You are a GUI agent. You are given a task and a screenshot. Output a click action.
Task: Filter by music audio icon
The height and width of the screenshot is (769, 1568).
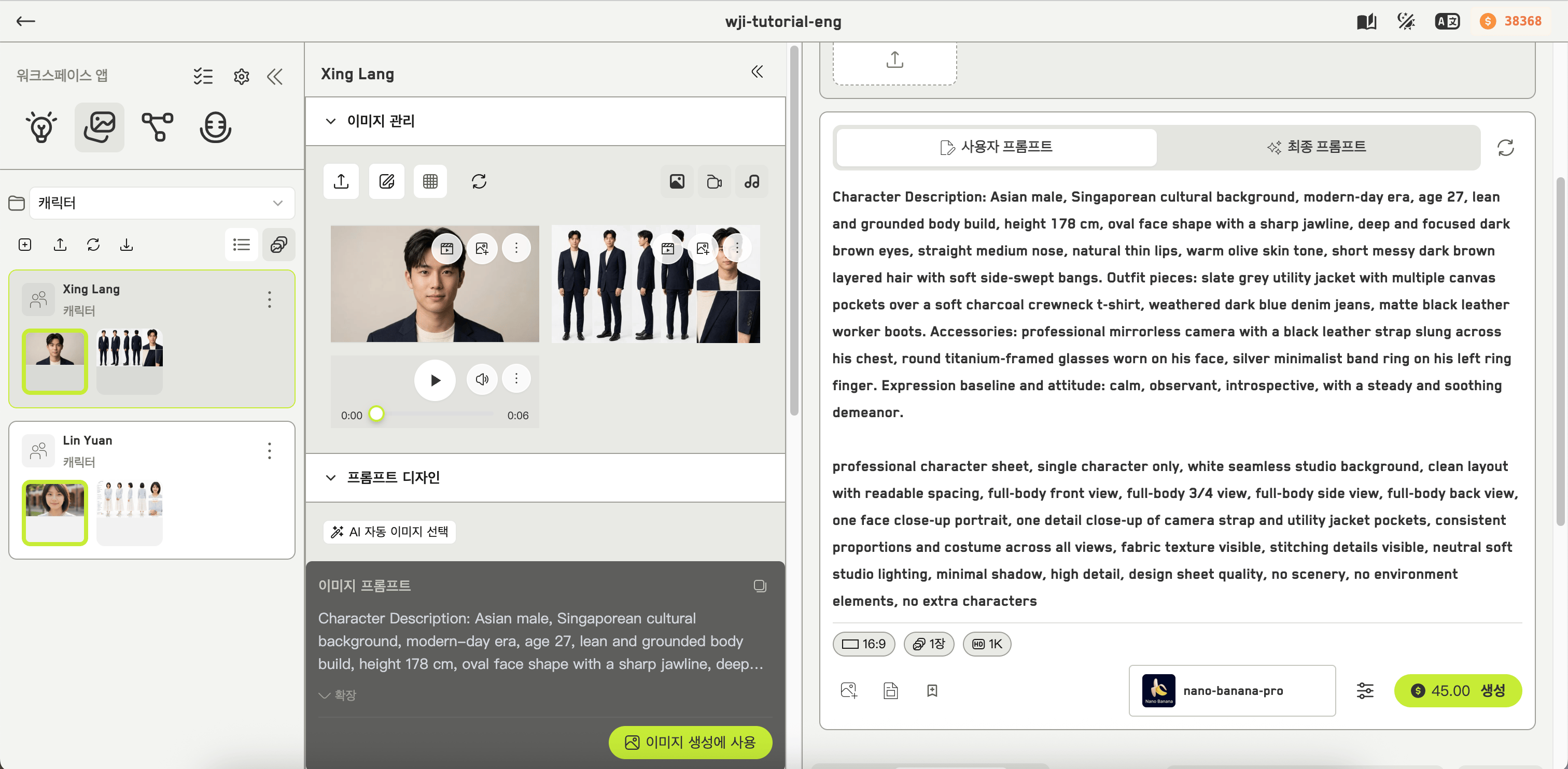[752, 181]
